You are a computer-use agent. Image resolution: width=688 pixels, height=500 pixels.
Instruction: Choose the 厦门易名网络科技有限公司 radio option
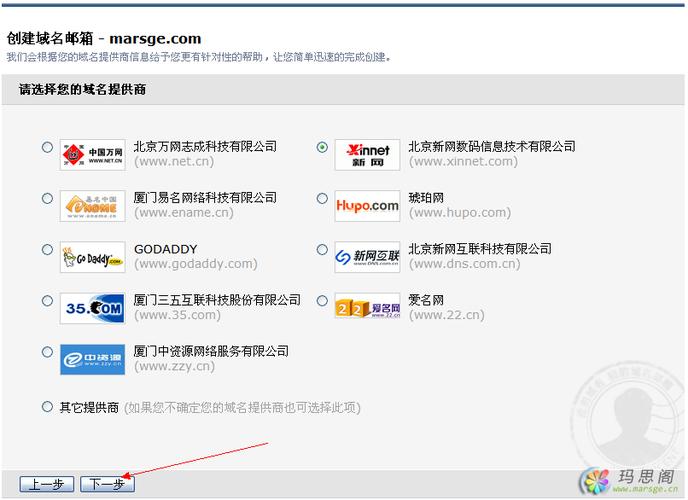click(47, 198)
